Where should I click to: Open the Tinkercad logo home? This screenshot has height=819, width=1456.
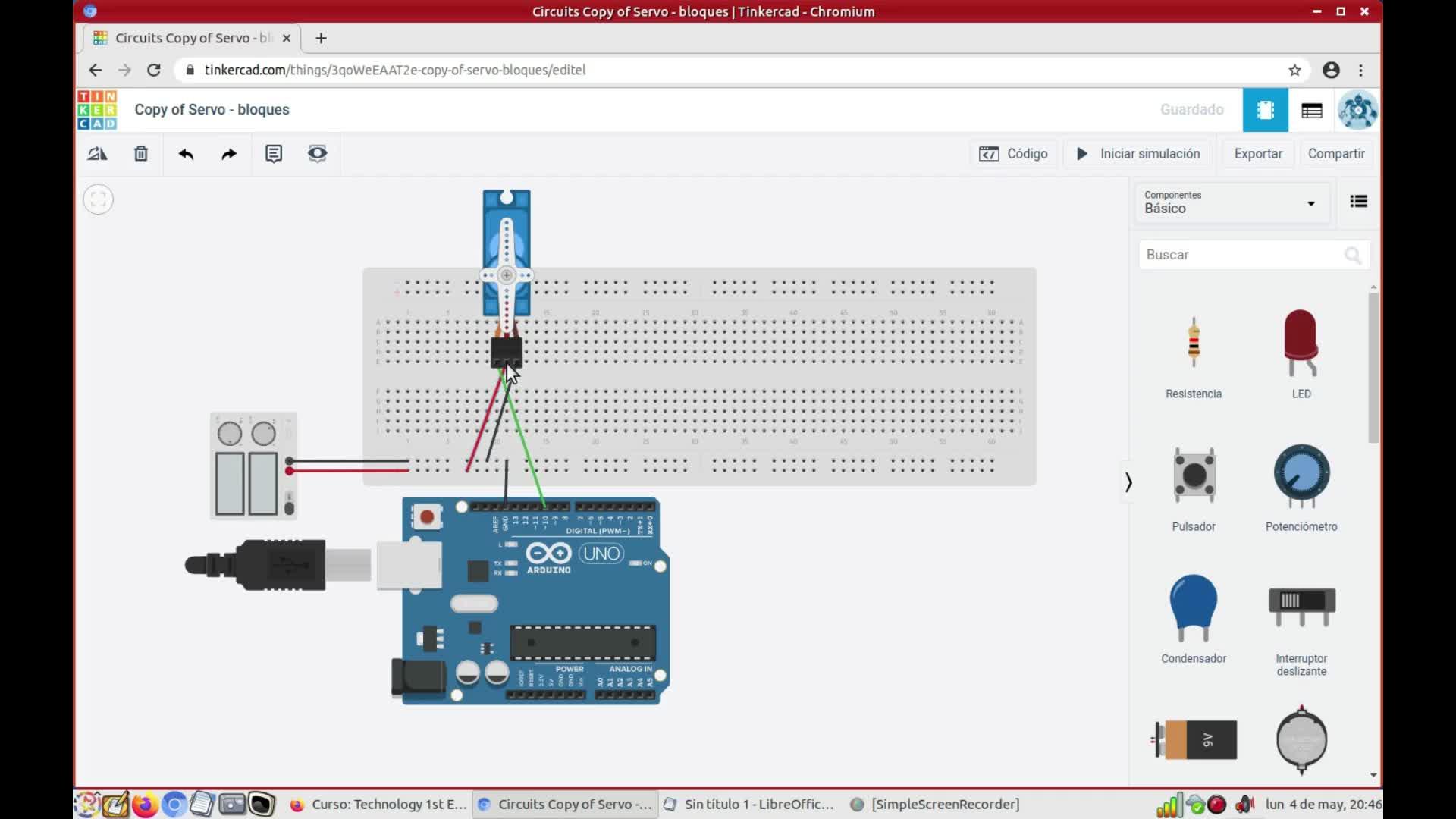coord(97,110)
